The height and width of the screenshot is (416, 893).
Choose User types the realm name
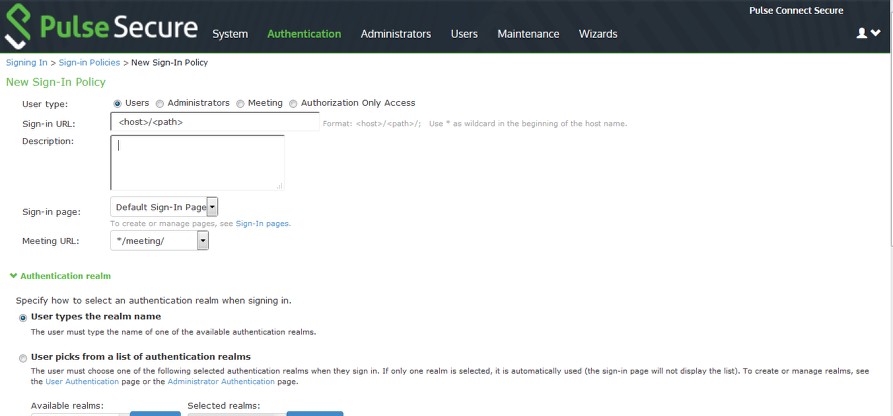pyautogui.click(x=23, y=317)
